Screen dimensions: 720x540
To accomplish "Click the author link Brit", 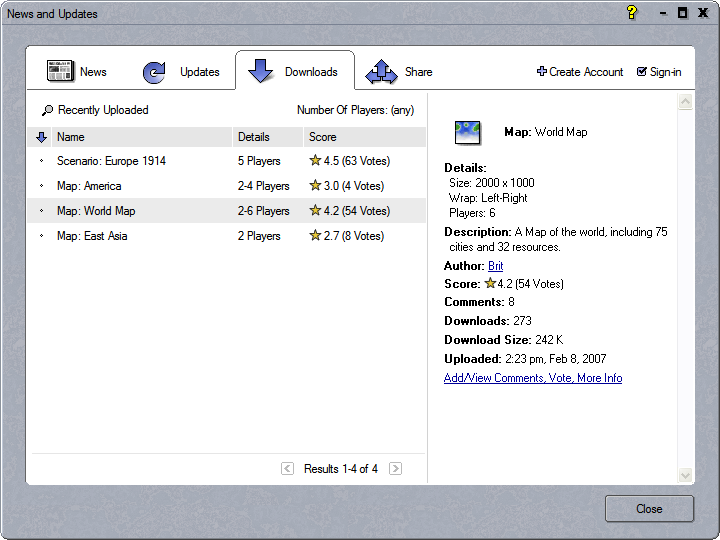I will 495,266.
